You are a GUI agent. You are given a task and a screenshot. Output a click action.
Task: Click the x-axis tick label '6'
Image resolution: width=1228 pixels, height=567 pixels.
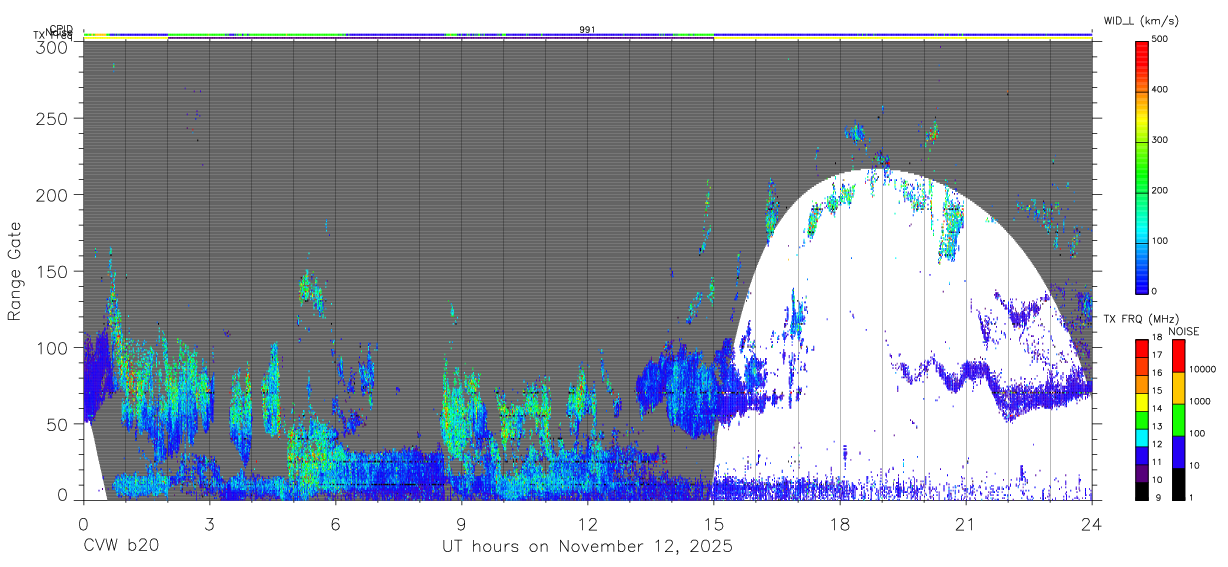[x=336, y=523]
